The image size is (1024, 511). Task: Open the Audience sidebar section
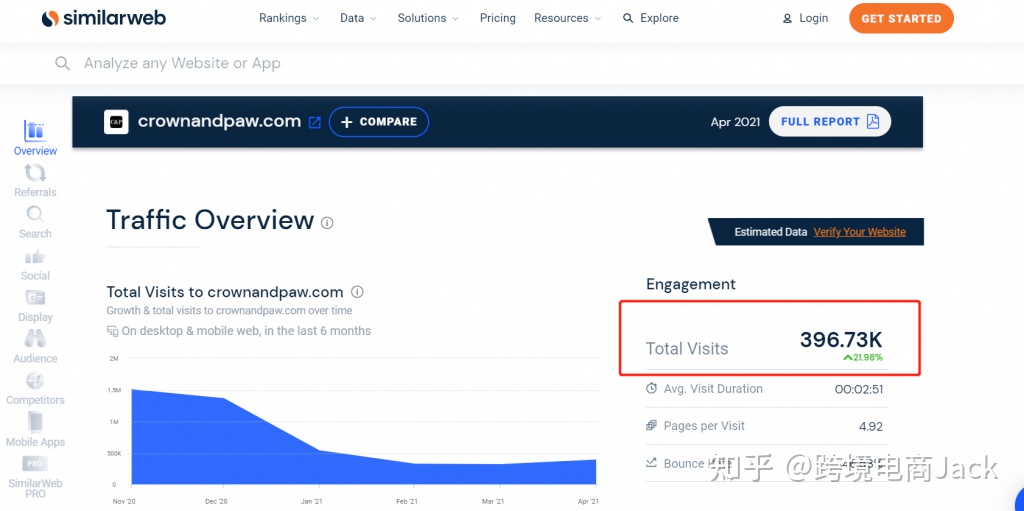tap(35, 347)
